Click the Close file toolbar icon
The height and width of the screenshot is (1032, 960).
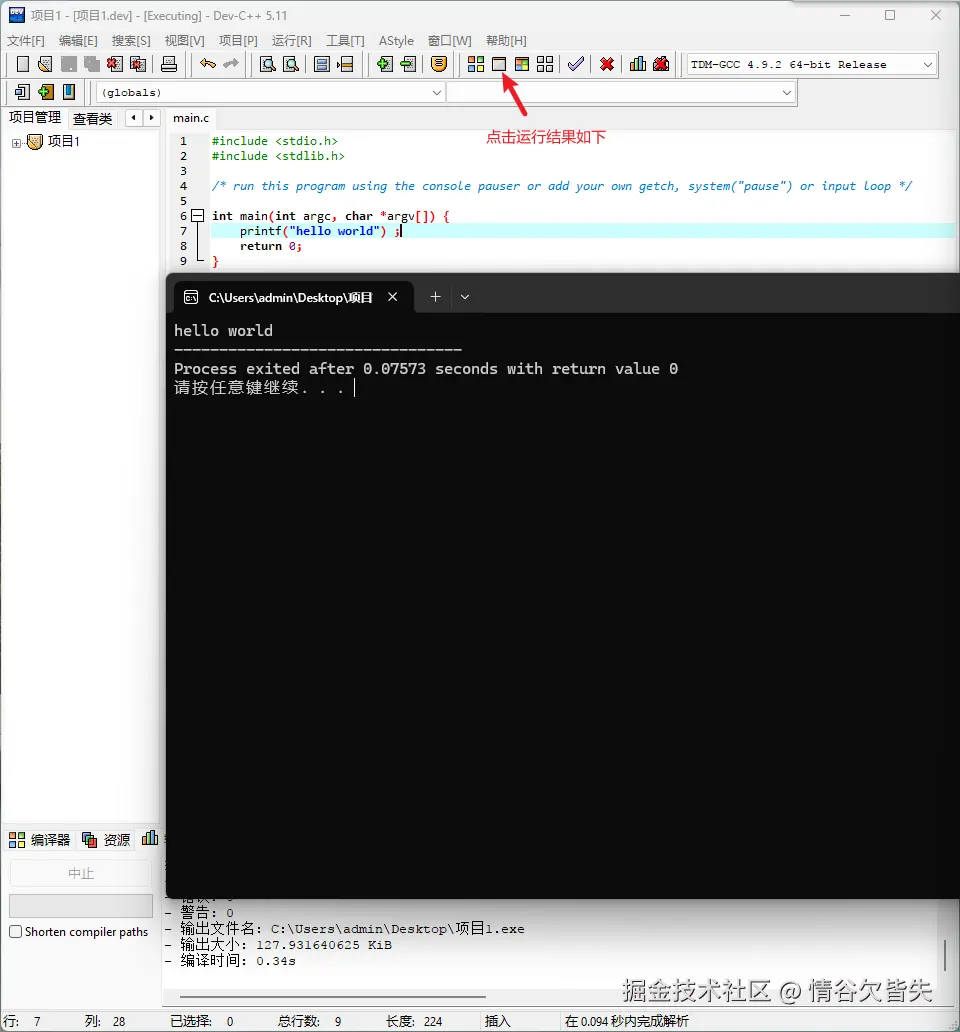pos(114,64)
